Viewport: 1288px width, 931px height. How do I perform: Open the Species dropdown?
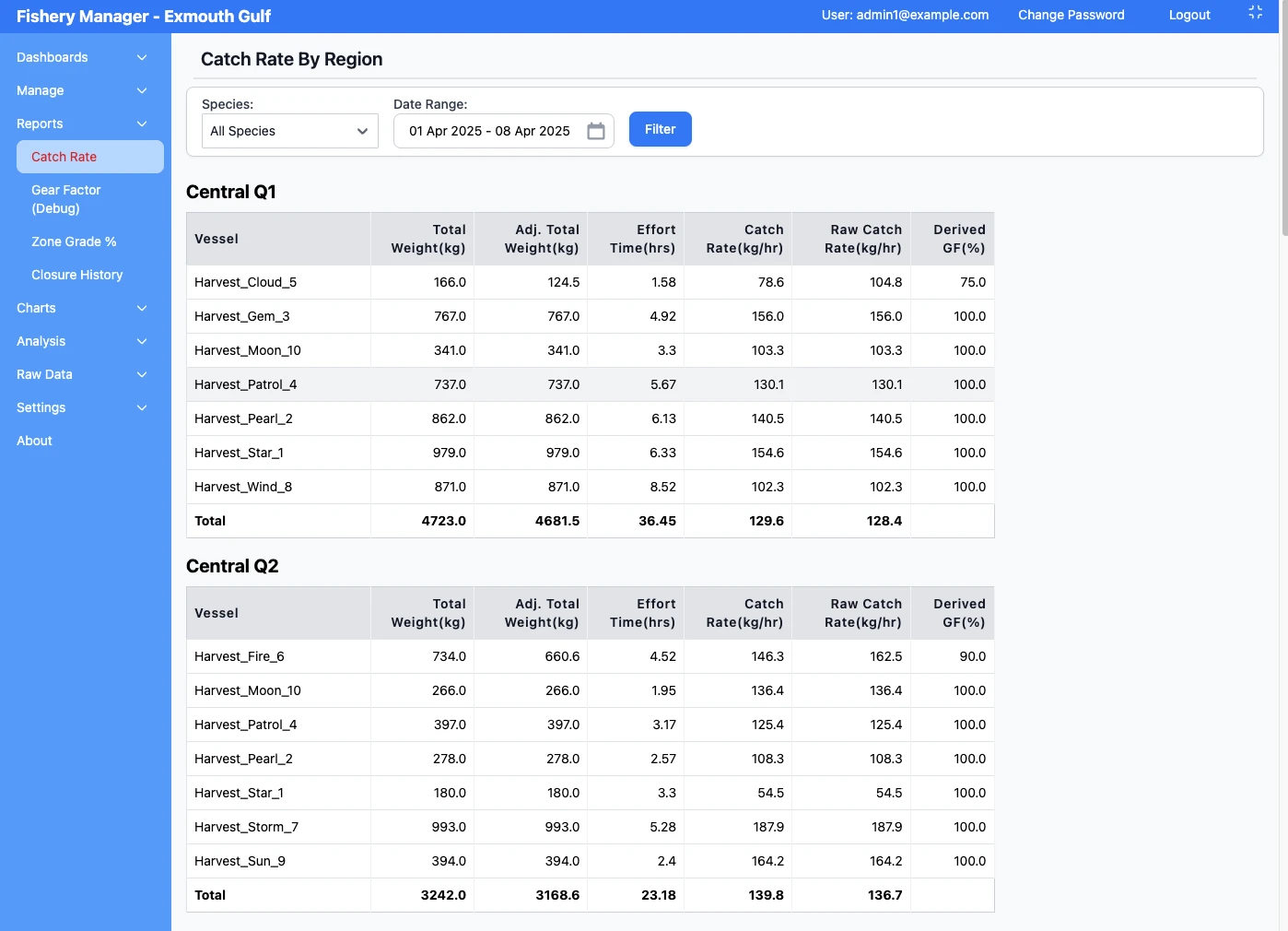tap(289, 131)
